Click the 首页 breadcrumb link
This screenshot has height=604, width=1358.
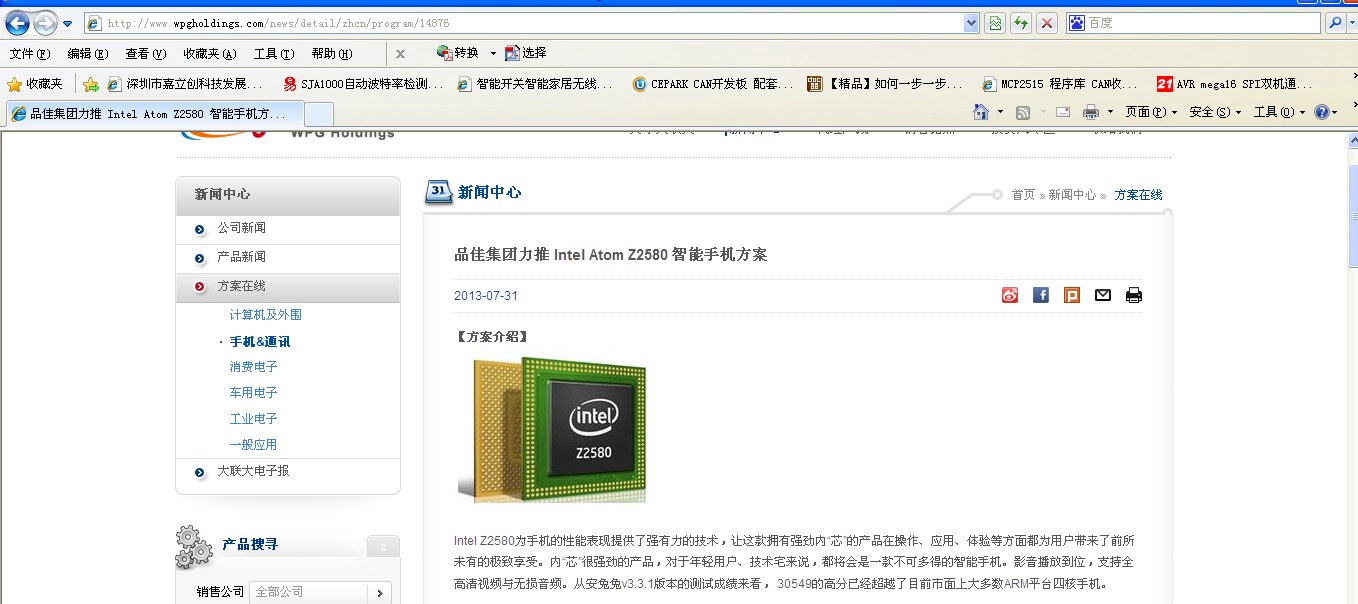1023,195
